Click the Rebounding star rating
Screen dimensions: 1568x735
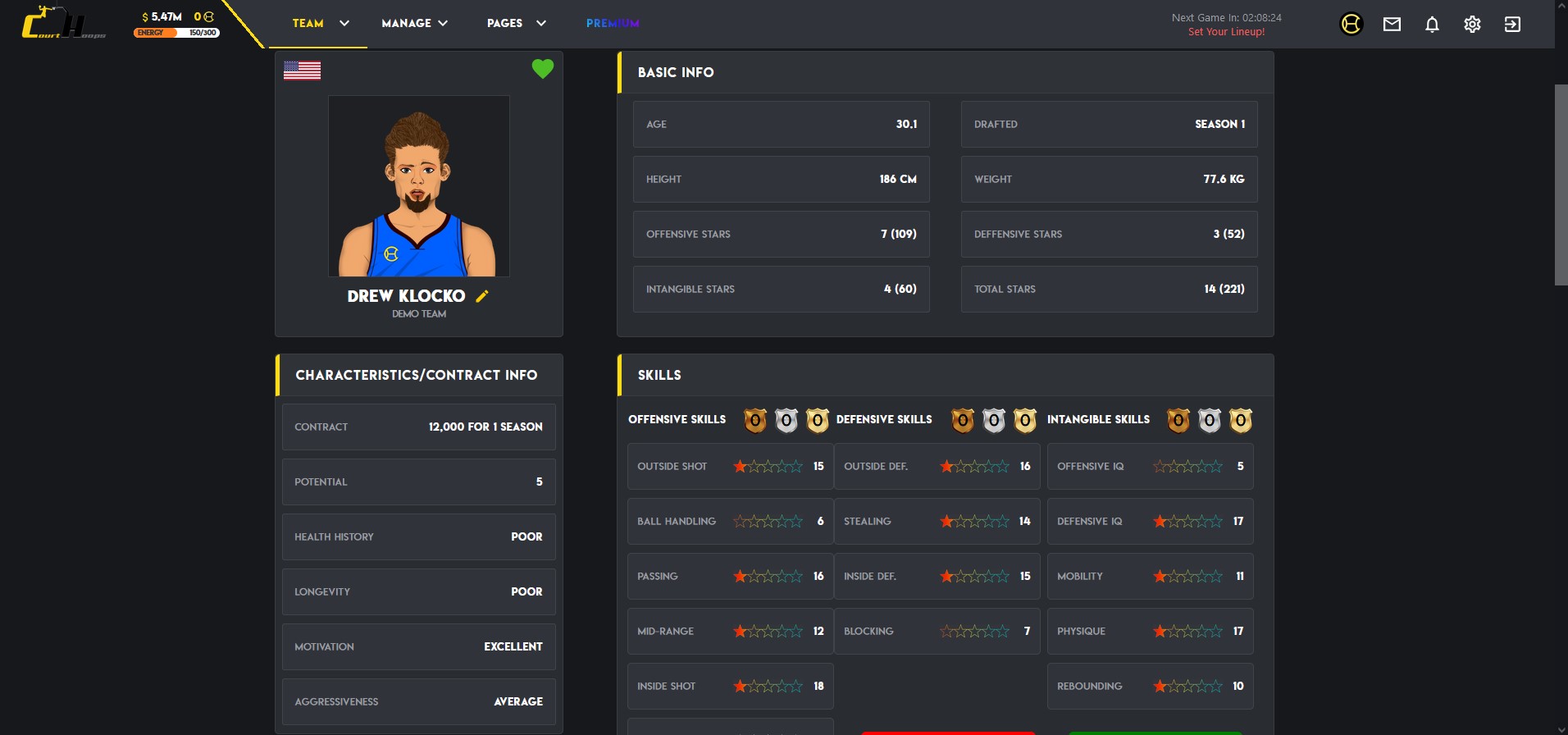(x=1187, y=686)
